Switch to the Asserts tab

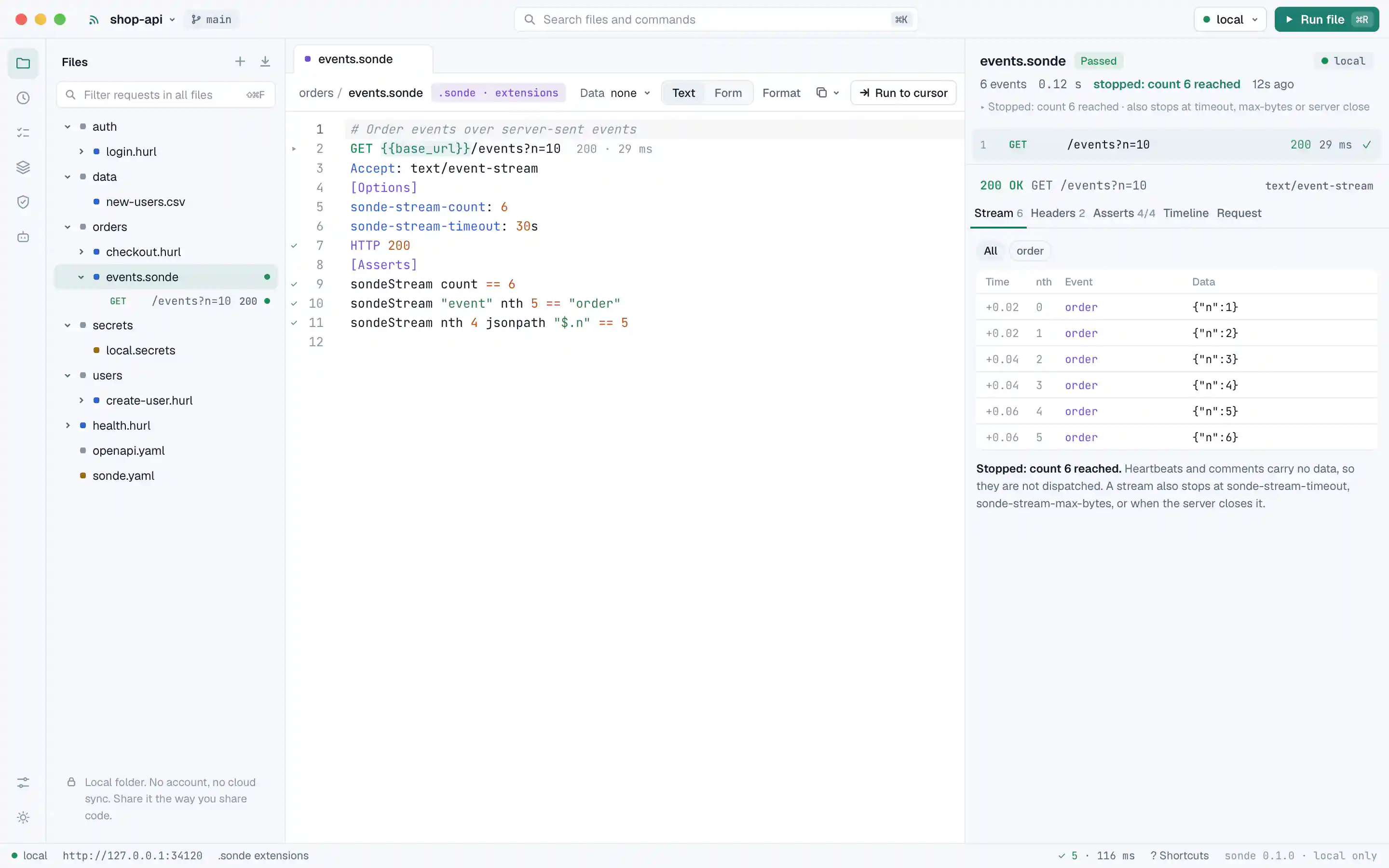(x=1124, y=213)
